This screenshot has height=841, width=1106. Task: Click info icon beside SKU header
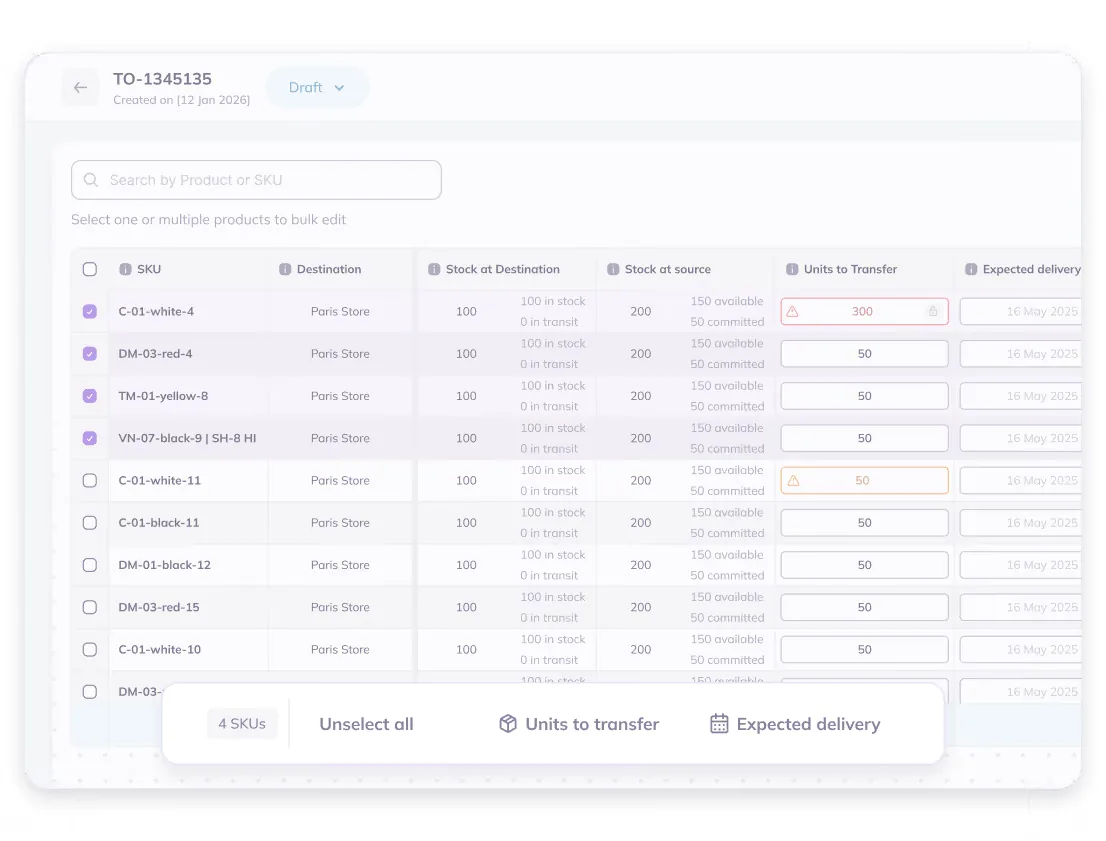pyautogui.click(x=126, y=270)
